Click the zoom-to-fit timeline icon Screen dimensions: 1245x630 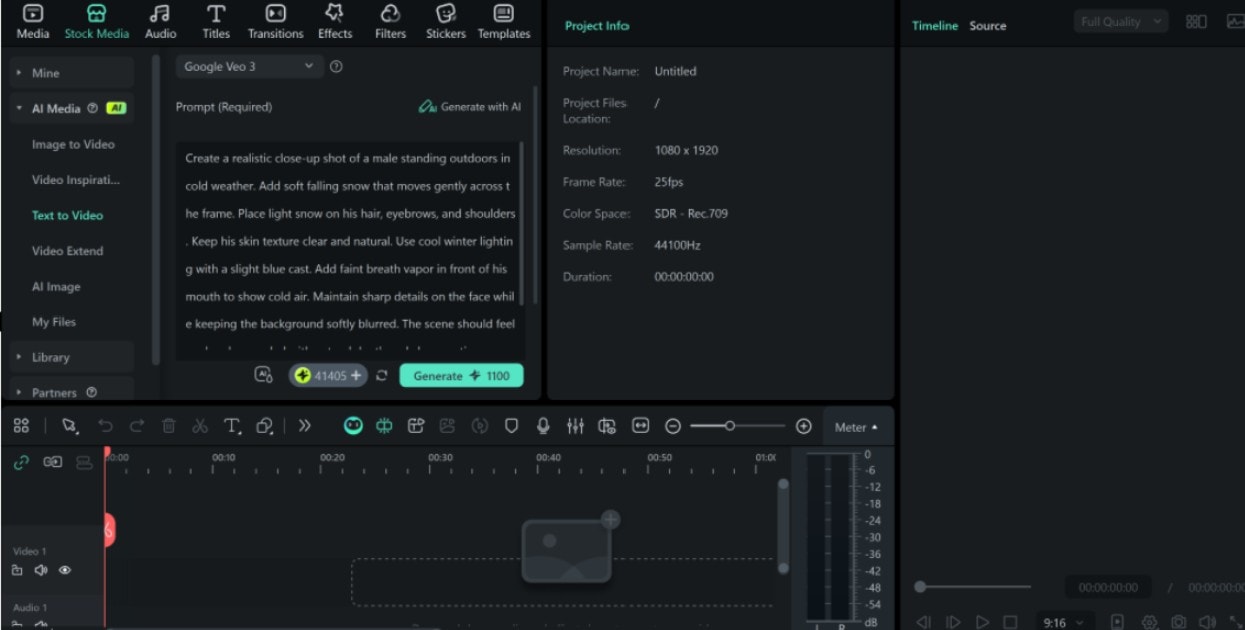pyautogui.click(x=640, y=426)
